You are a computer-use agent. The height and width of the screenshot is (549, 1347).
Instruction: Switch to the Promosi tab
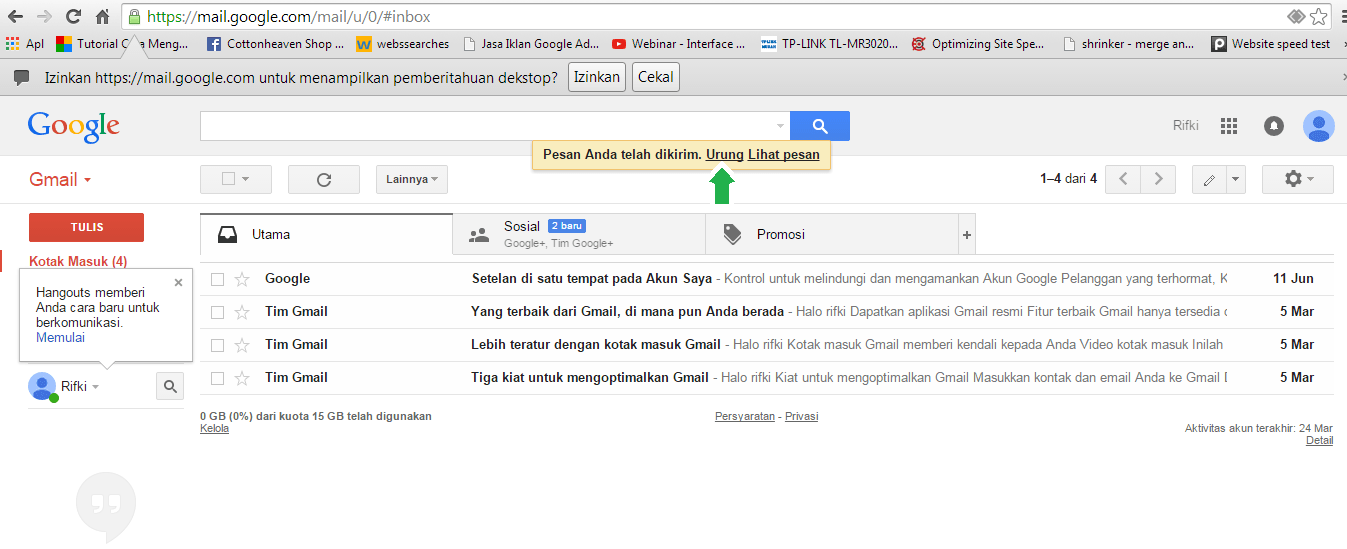pyautogui.click(x=832, y=235)
